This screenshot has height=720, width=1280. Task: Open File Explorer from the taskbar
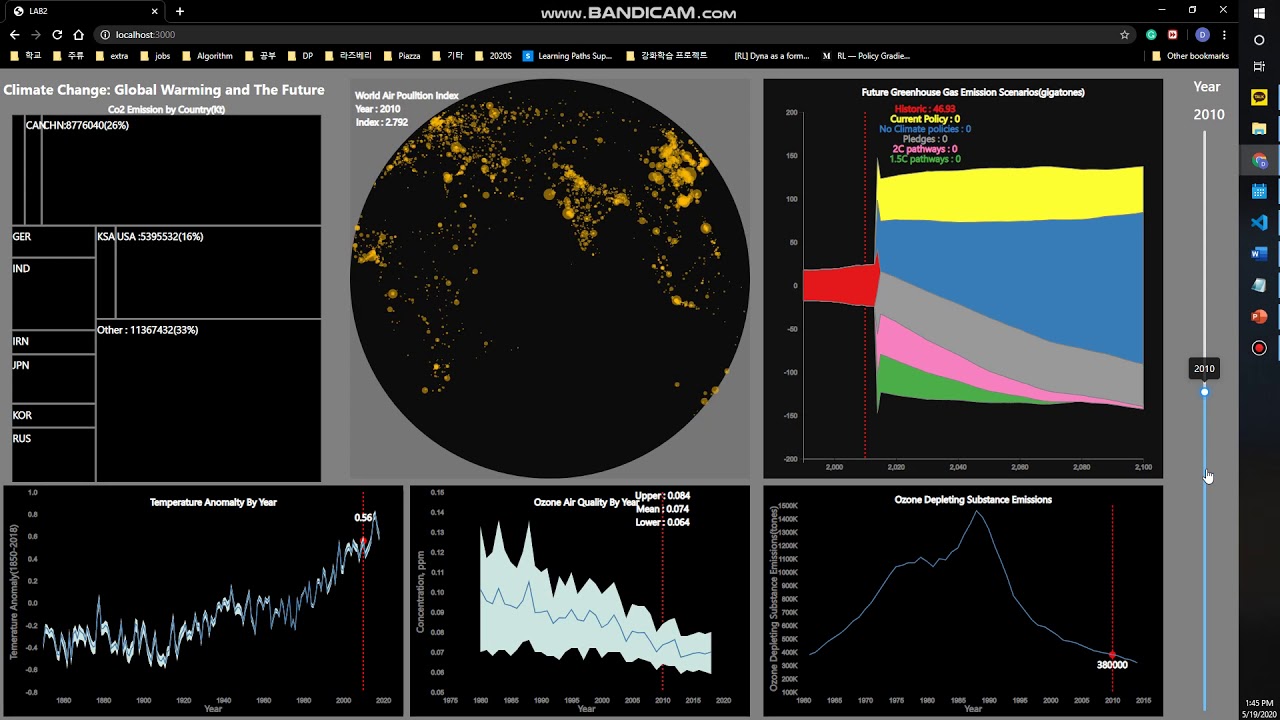pyautogui.click(x=1259, y=129)
